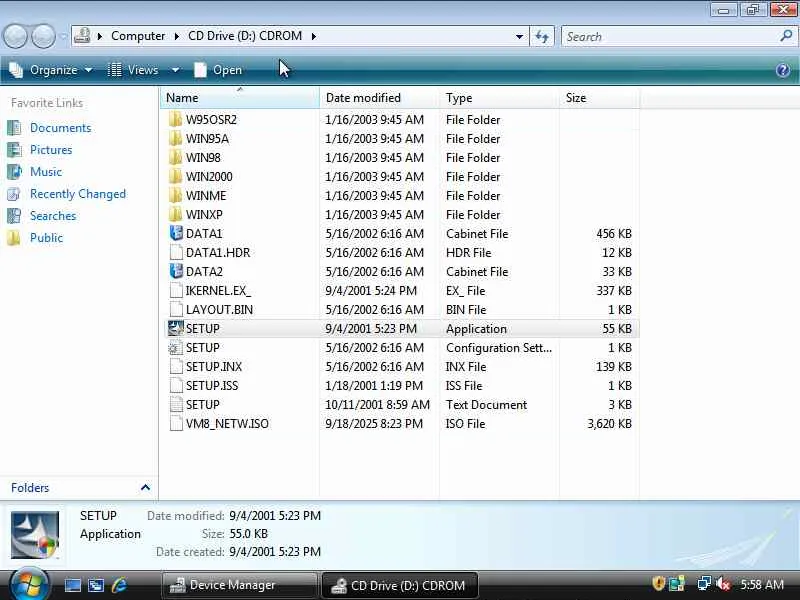Click the IKERNEL.EX_ file icon
The width and height of the screenshot is (800, 600).
176,290
